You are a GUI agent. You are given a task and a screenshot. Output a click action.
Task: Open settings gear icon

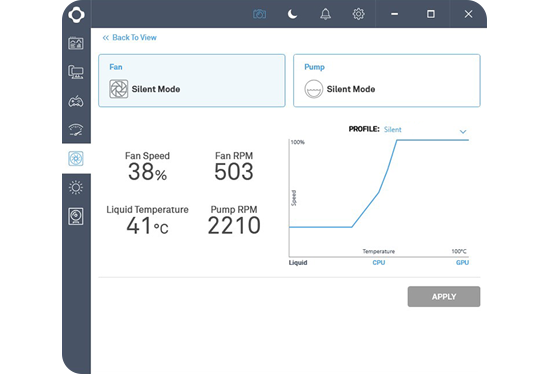359,14
